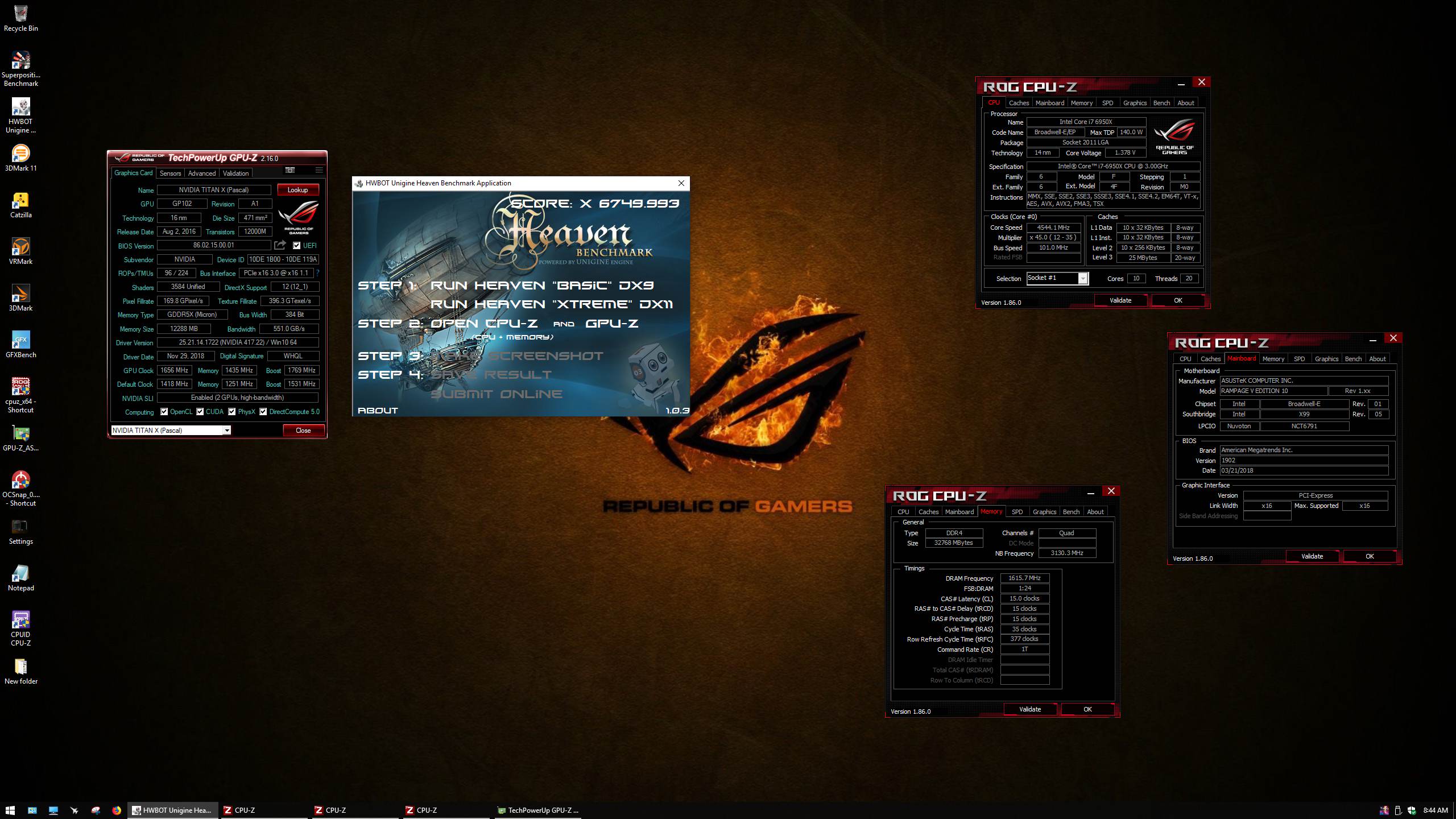Viewport: 1456px width, 819px height.
Task: Open Bench tab in CPU-Z memory window
Action: [x=1071, y=512]
